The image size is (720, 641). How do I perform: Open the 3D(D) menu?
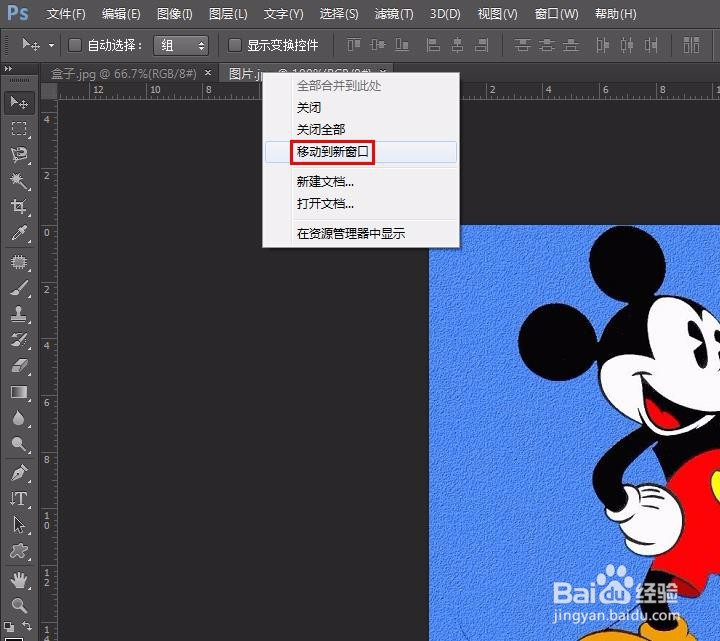[x=445, y=14]
